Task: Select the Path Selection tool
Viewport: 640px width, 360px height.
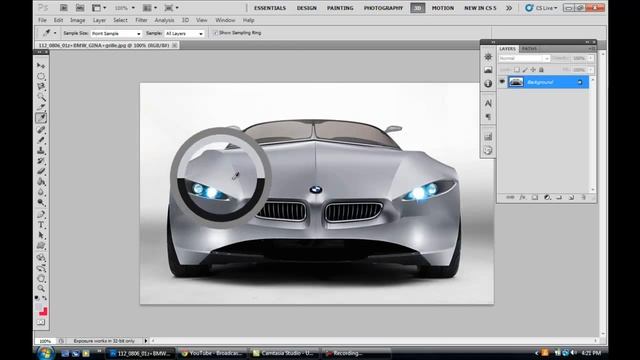Action: pos(41,236)
